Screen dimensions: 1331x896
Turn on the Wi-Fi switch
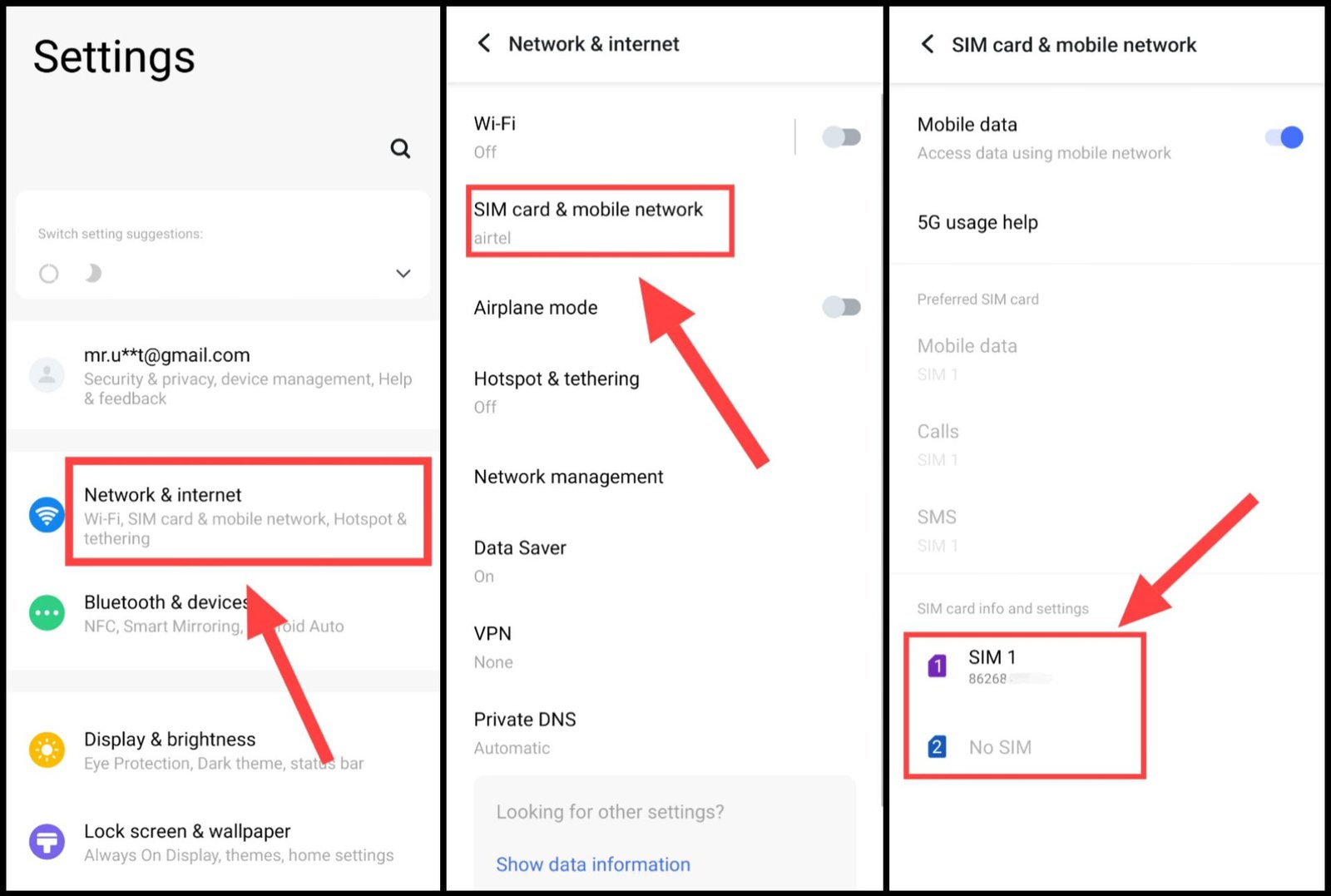pyautogui.click(x=841, y=136)
